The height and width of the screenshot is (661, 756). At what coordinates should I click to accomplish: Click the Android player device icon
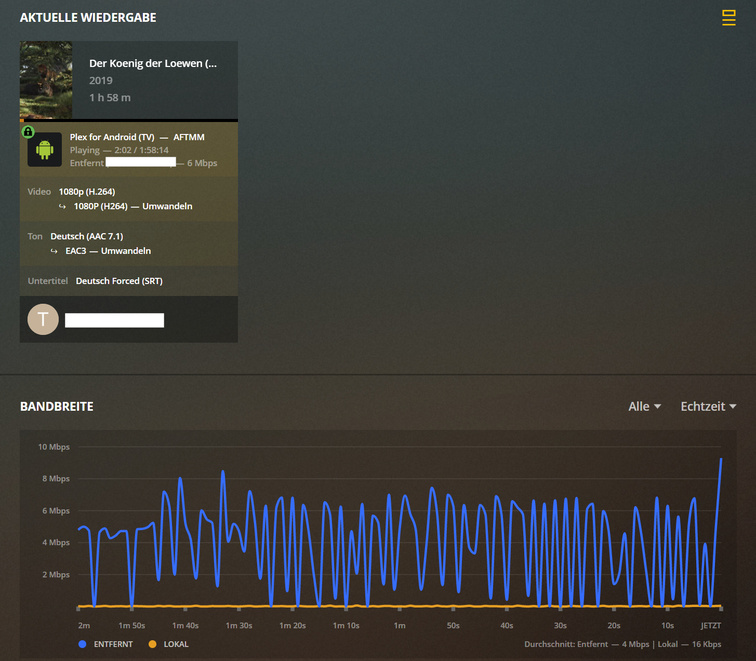[44, 150]
